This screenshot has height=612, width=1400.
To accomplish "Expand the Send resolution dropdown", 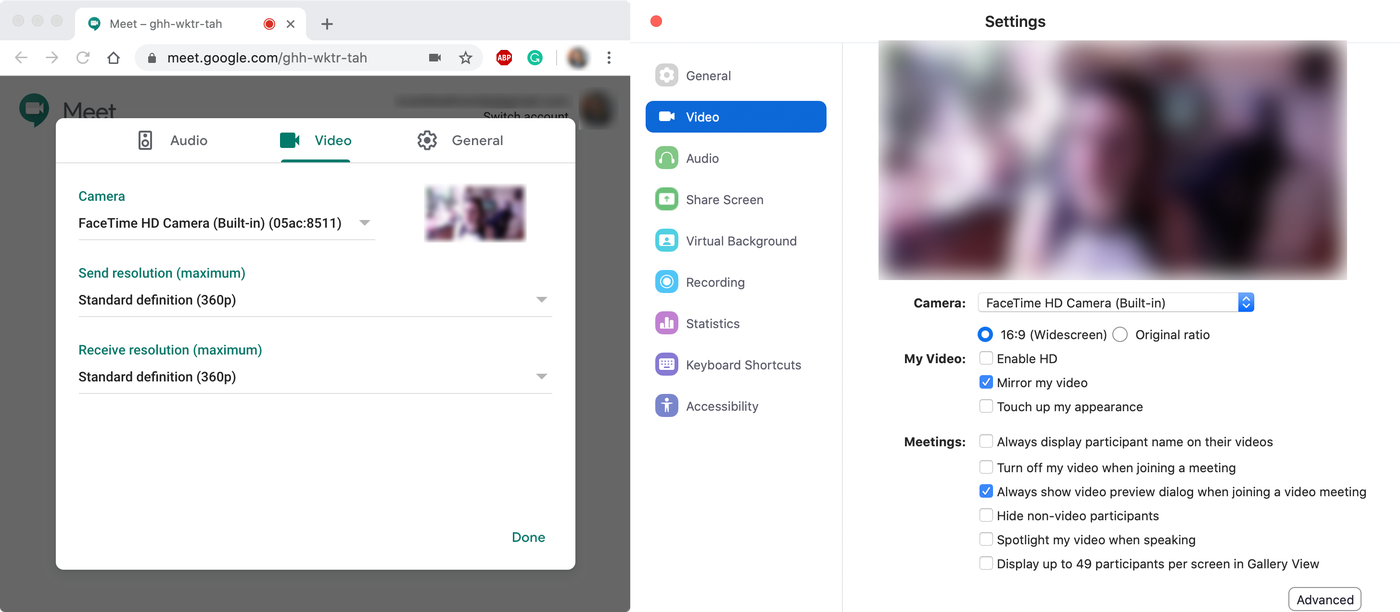I will [541, 299].
